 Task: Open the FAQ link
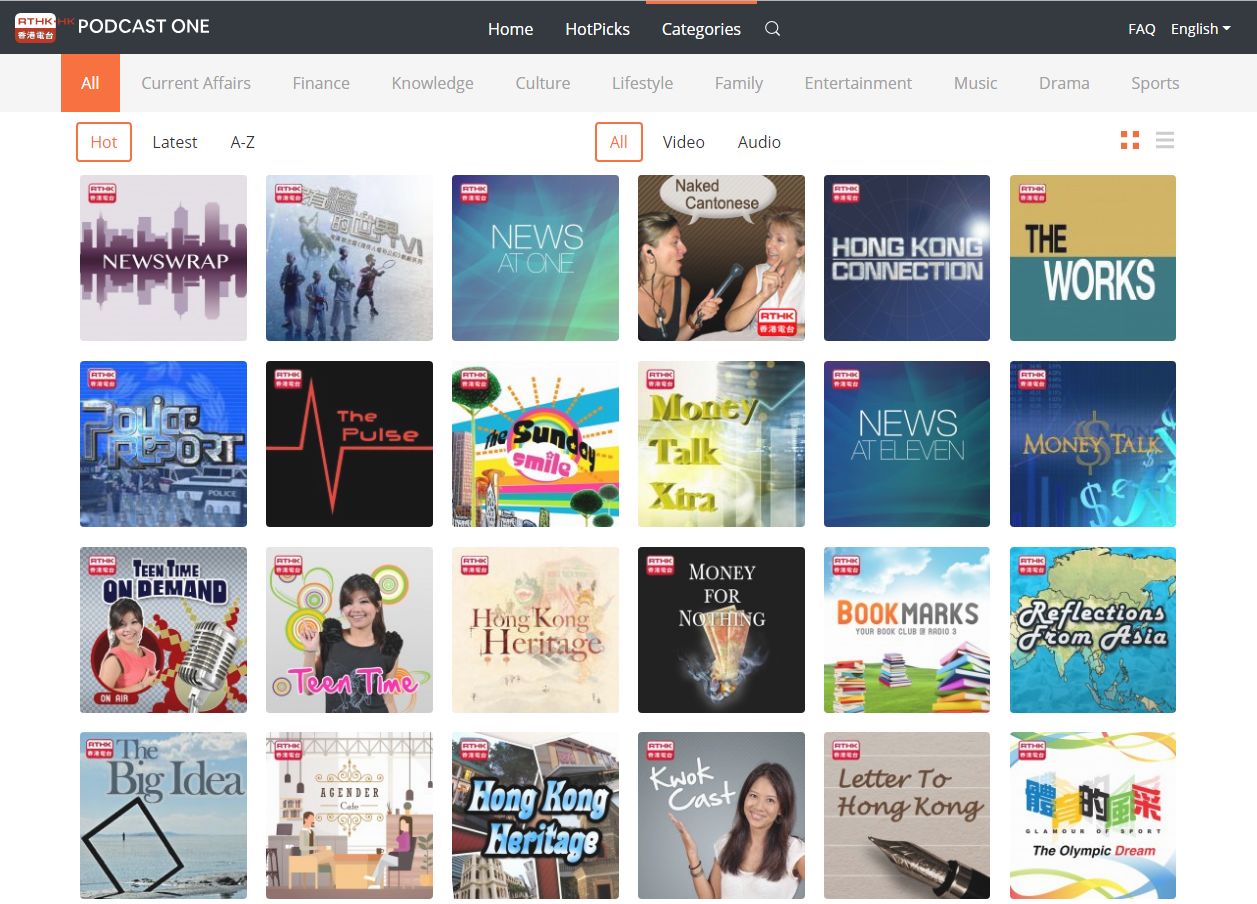tap(1142, 29)
